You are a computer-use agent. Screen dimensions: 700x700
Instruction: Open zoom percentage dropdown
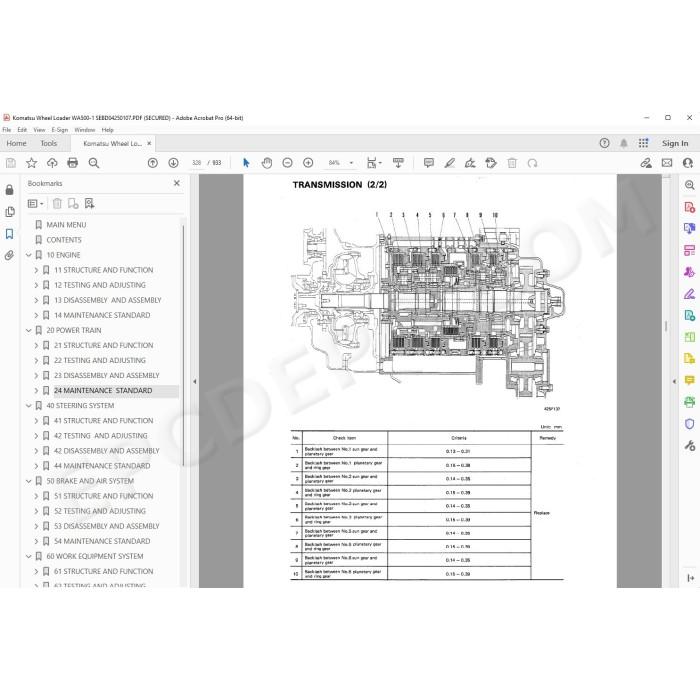click(x=351, y=163)
